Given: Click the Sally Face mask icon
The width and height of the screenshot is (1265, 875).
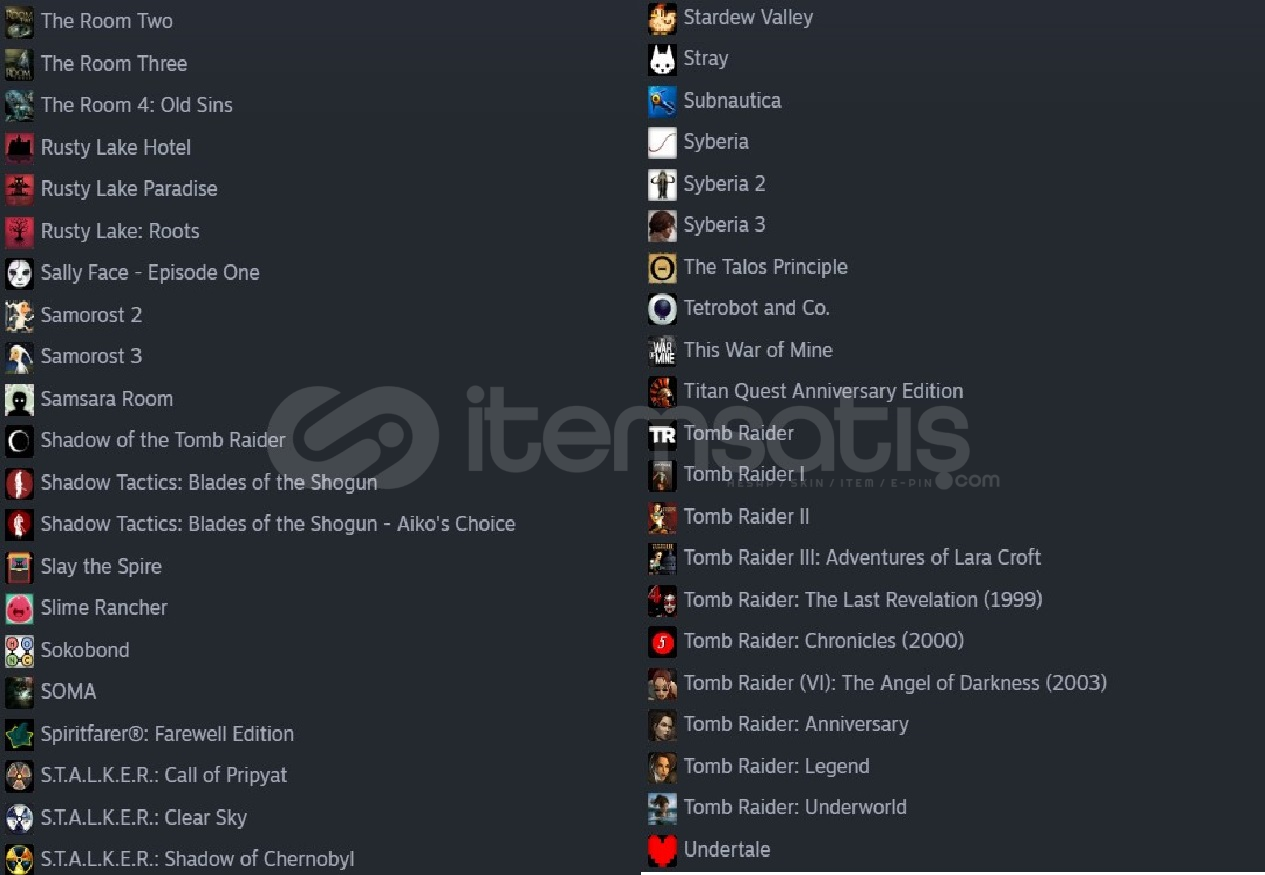Looking at the screenshot, I should point(19,273).
